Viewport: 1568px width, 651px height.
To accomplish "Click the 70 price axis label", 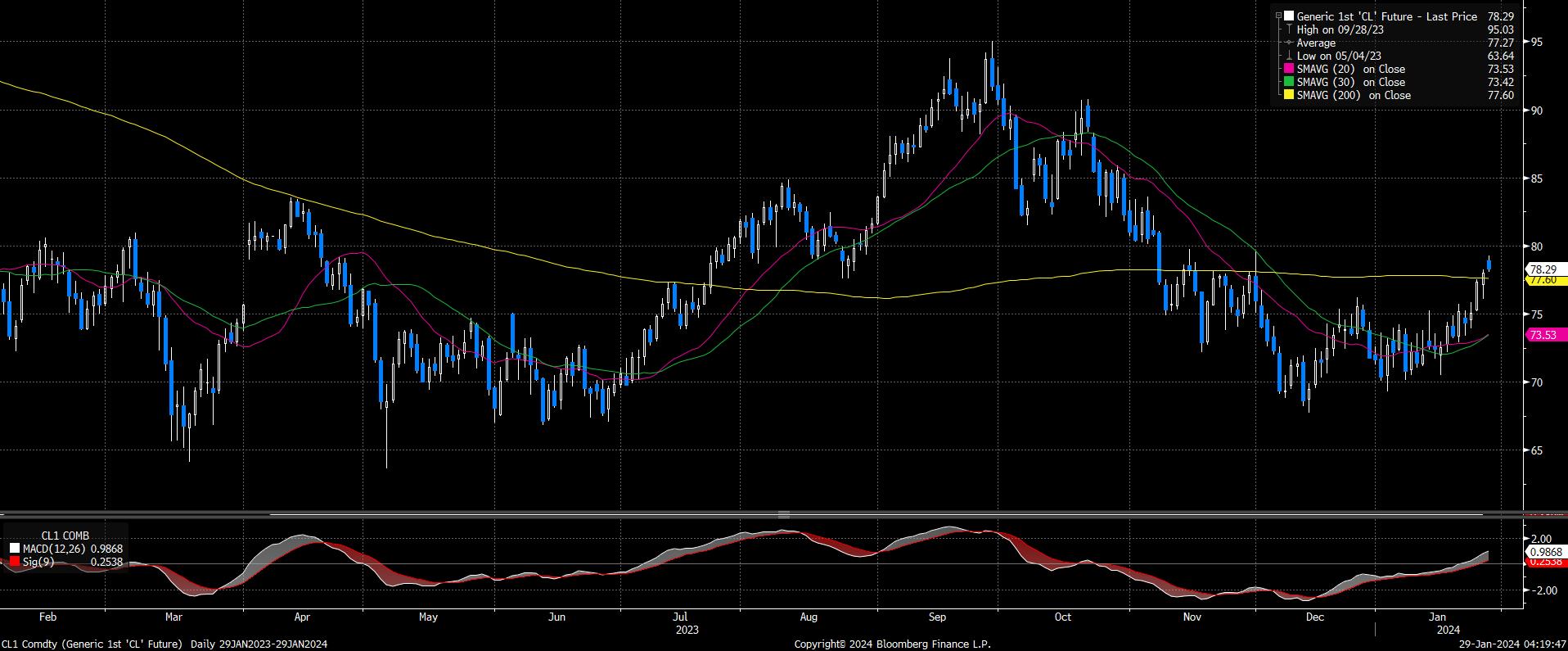I will (1537, 382).
